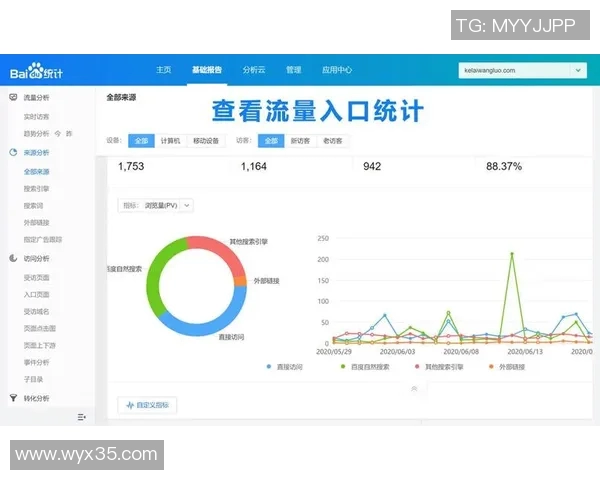Image resolution: width=600 pixels, height=480 pixels.
Task: Click the 1,753 metric value
Action: tap(131, 167)
